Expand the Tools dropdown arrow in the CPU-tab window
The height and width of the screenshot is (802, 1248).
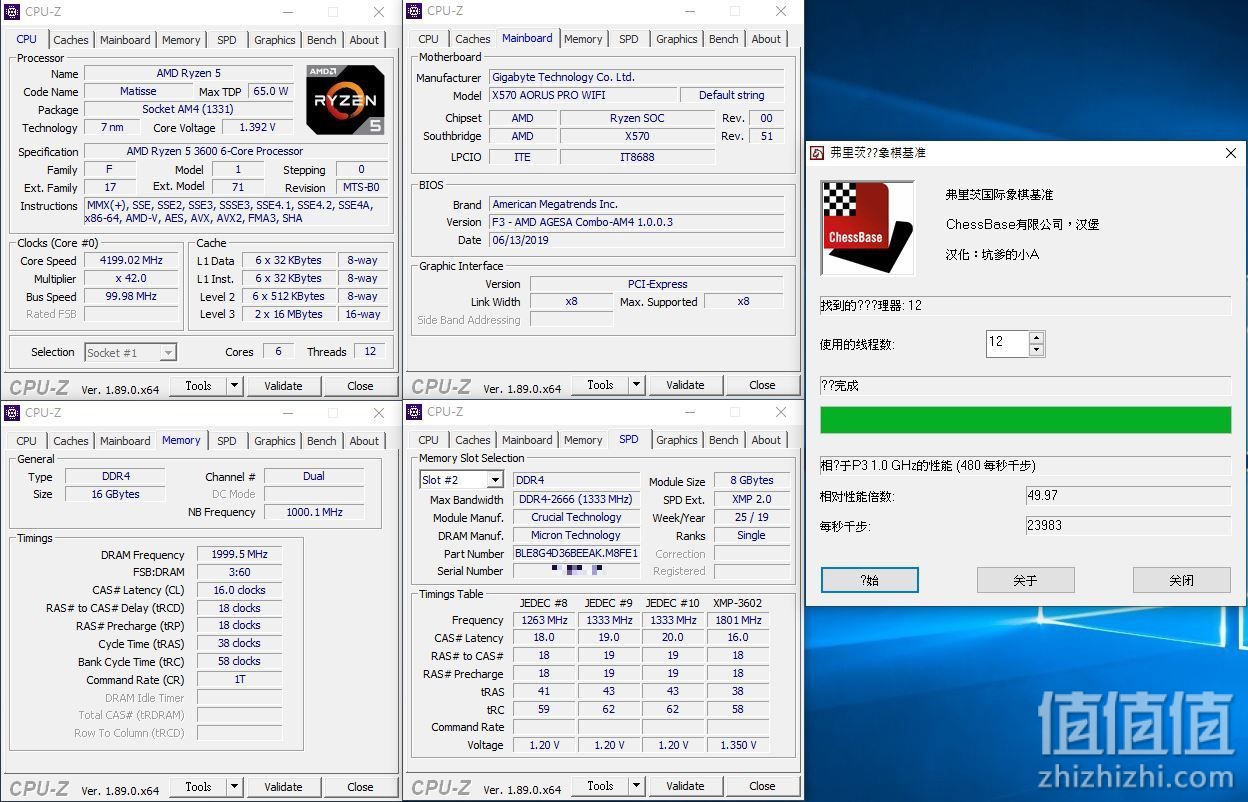(234, 386)
